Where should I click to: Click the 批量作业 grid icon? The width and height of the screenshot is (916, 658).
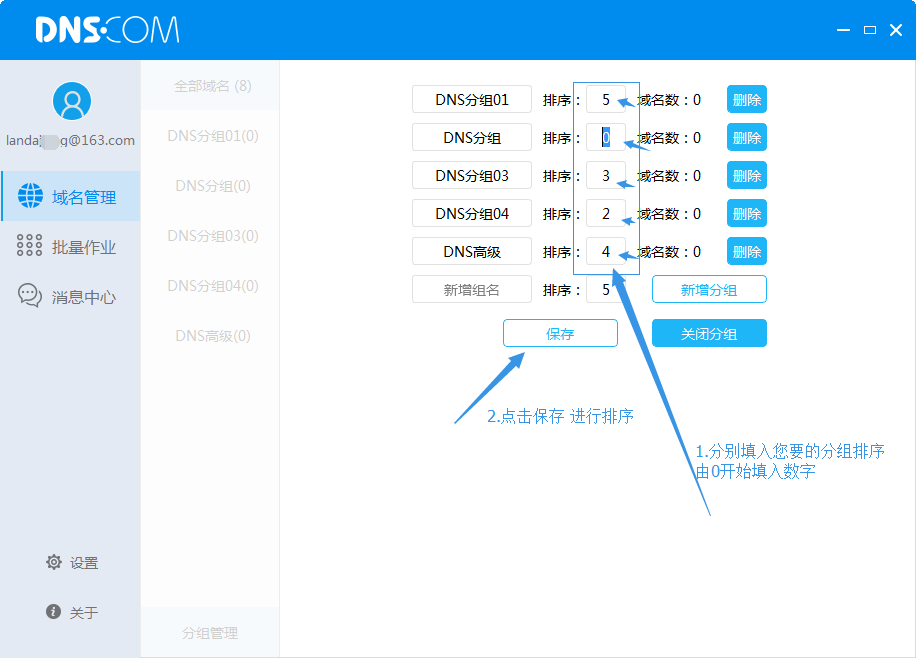click(x=30, y=246)
